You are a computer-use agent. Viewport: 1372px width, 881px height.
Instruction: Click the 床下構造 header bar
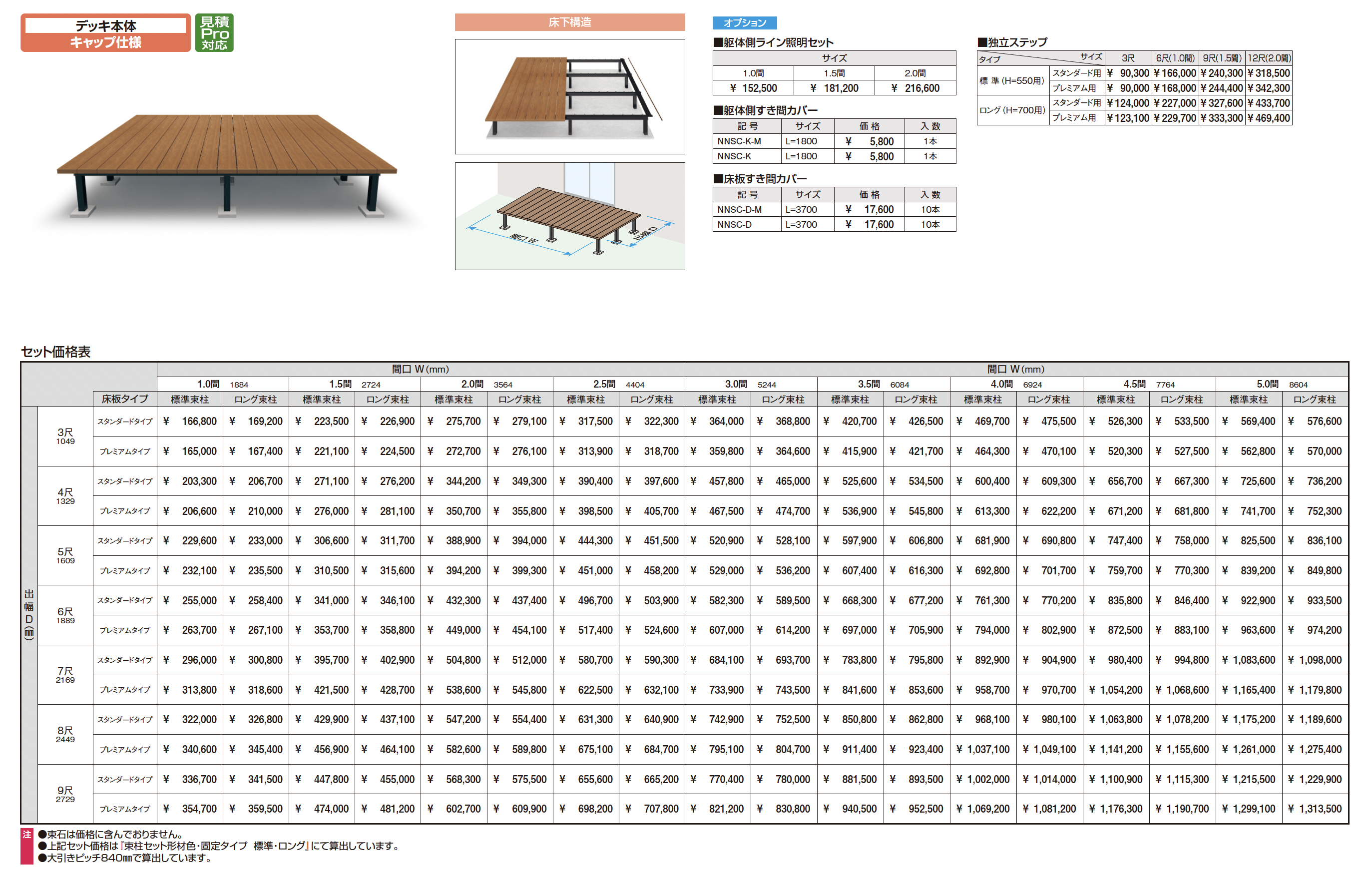[x=570, y=22]
